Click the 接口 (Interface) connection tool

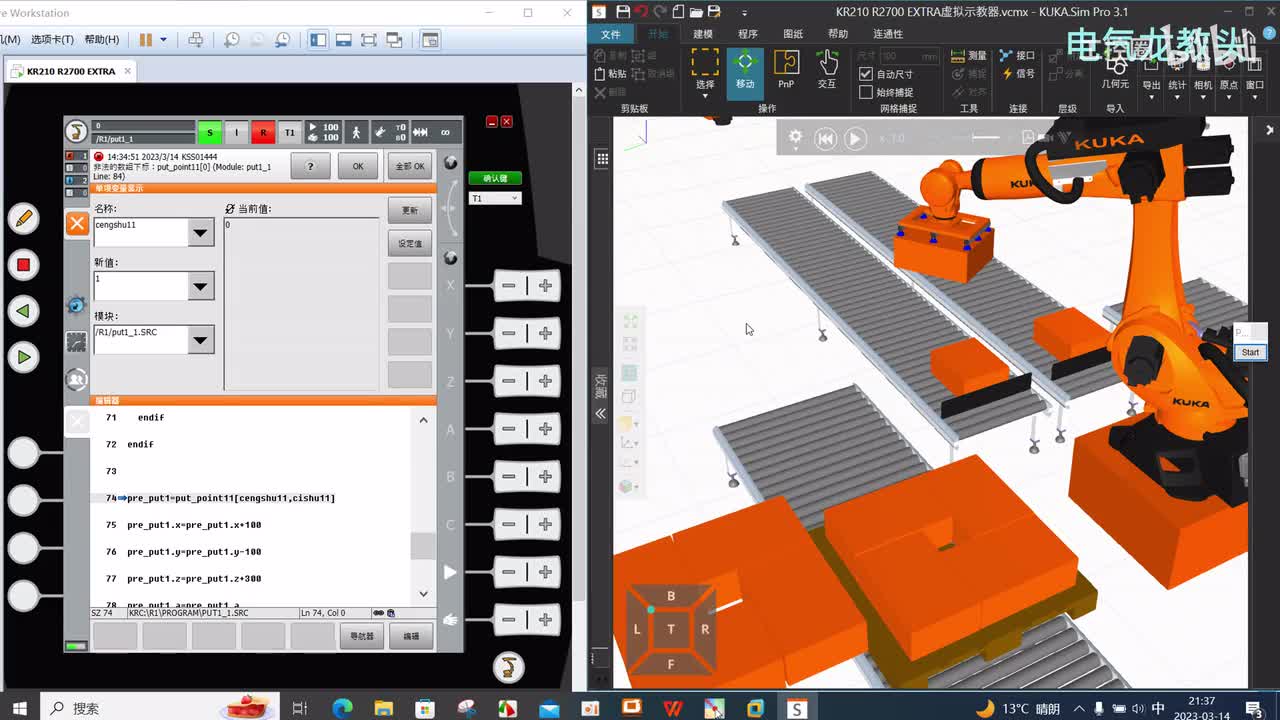(x=1017, y=56)
